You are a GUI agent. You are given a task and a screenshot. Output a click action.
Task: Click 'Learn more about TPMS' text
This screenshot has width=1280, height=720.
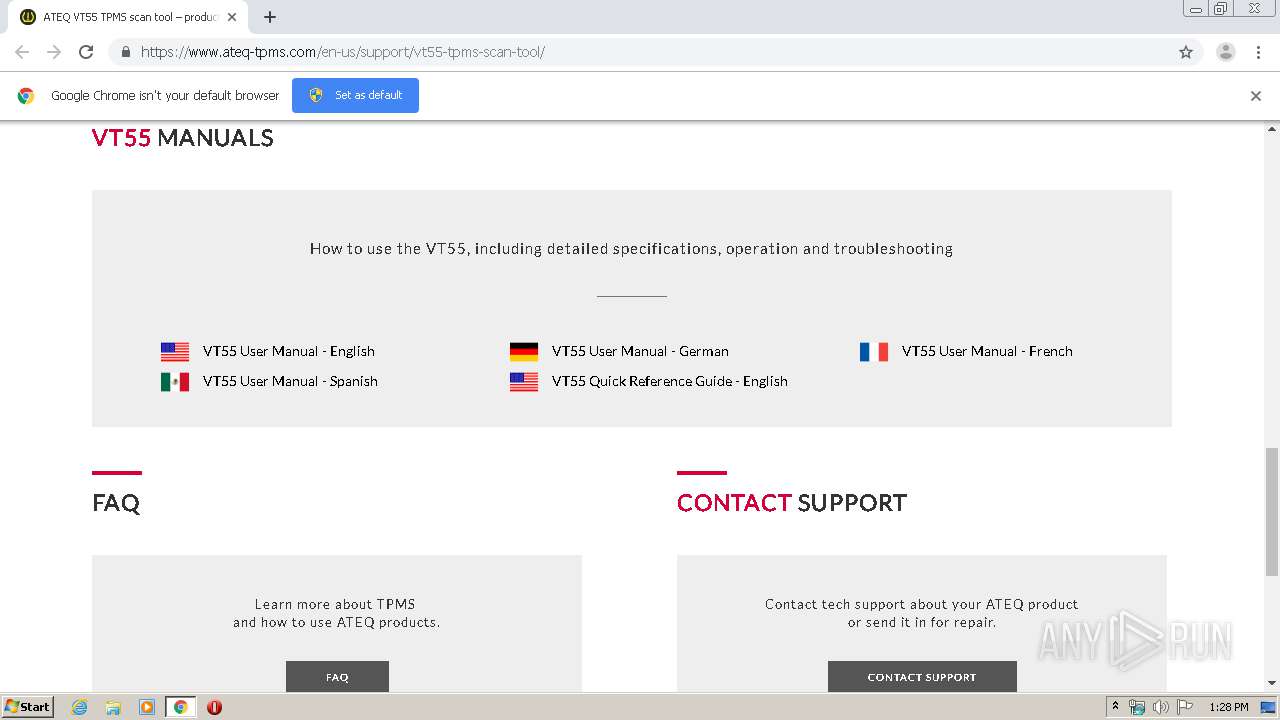(x=335, y=604)
